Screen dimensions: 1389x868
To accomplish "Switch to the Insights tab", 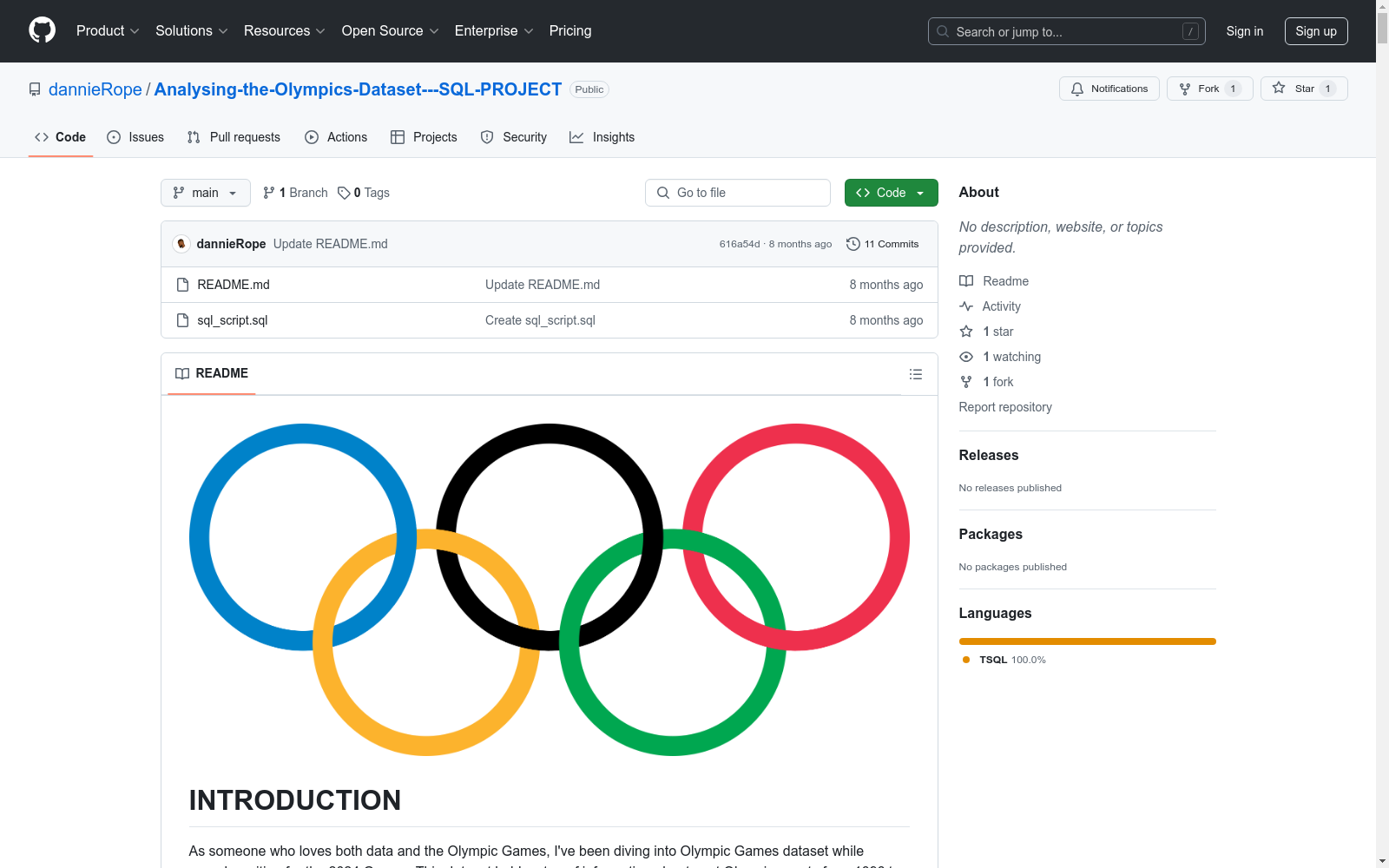I will point(602,137).
